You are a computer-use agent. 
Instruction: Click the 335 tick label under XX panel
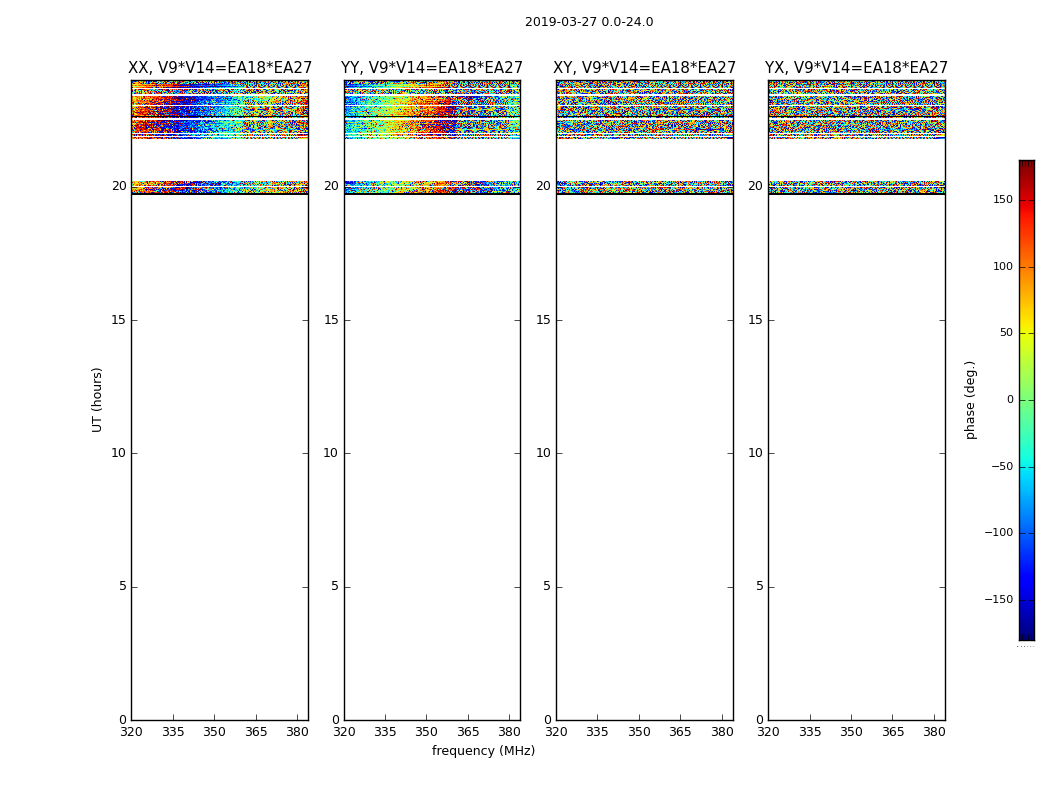(x=173, y=732)
